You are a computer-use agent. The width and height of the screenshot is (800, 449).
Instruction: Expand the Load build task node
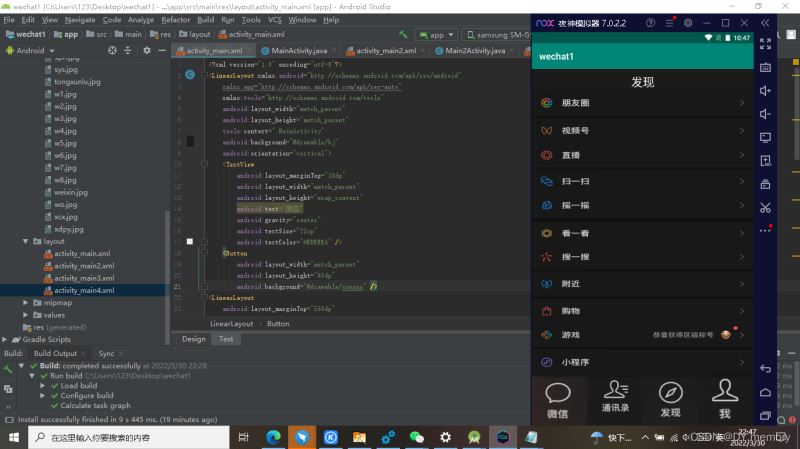43,386
